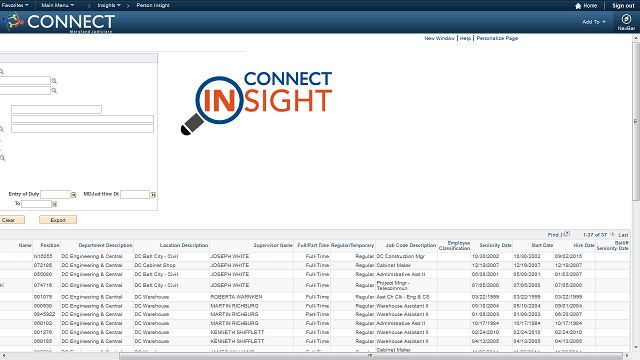The height and width of the screenshot is (360, 640).
Task: Select position cell 0945922
Action: tap(44, 314)
